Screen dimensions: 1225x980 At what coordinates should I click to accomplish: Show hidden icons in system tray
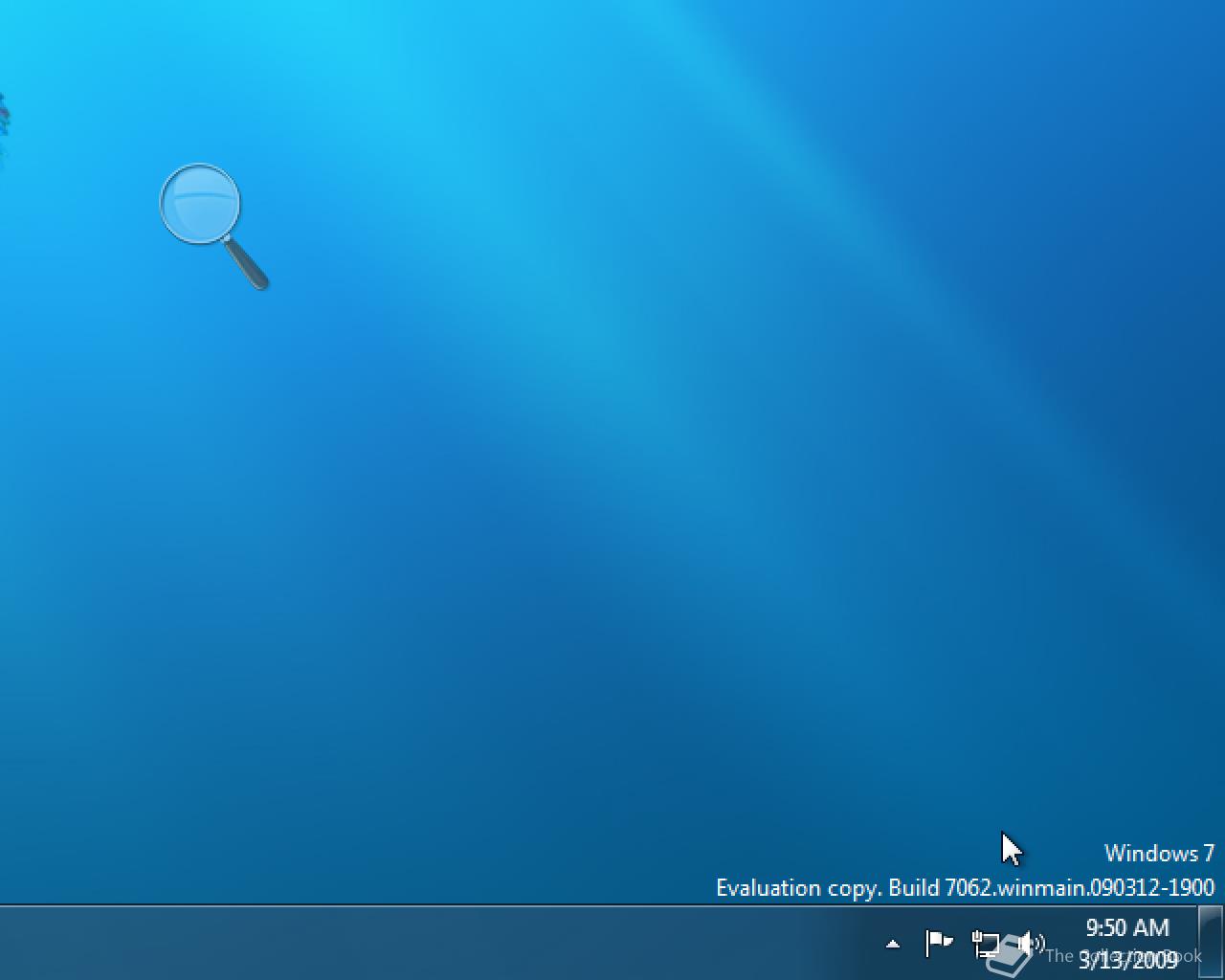click(x=893, y=944)
